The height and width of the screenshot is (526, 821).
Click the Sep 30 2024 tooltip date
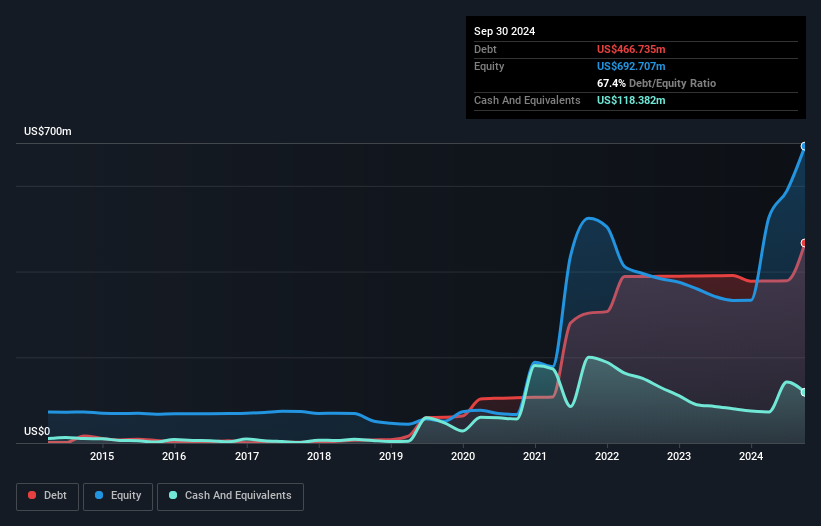click(505, 31)
